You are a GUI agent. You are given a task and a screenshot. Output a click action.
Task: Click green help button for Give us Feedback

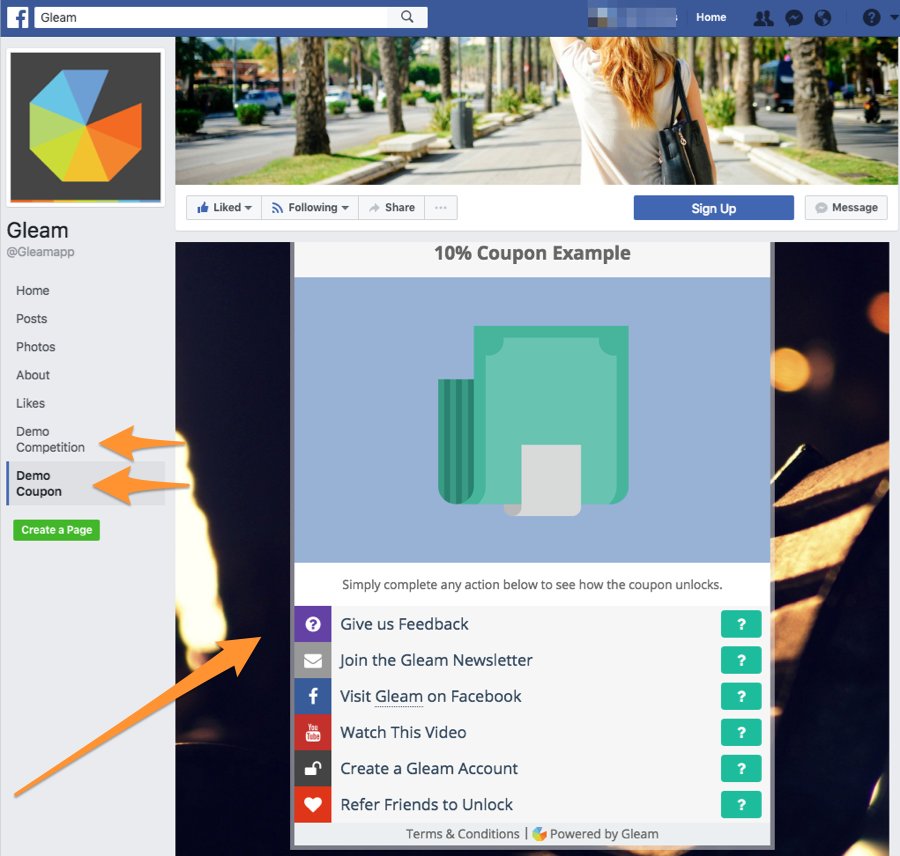(x=741, y=624)
